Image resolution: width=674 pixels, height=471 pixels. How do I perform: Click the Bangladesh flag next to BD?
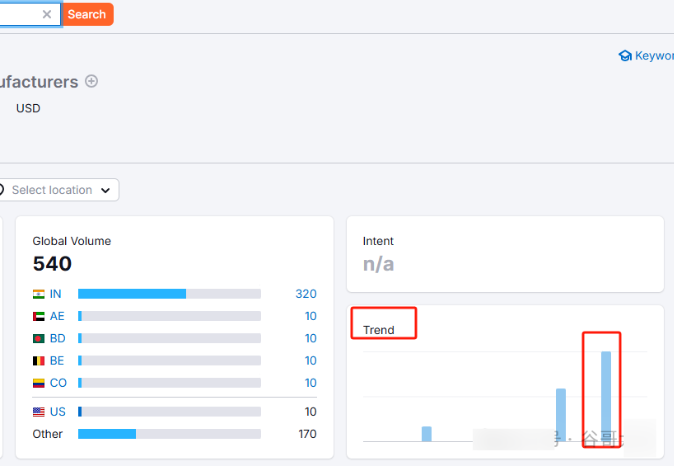39,338
